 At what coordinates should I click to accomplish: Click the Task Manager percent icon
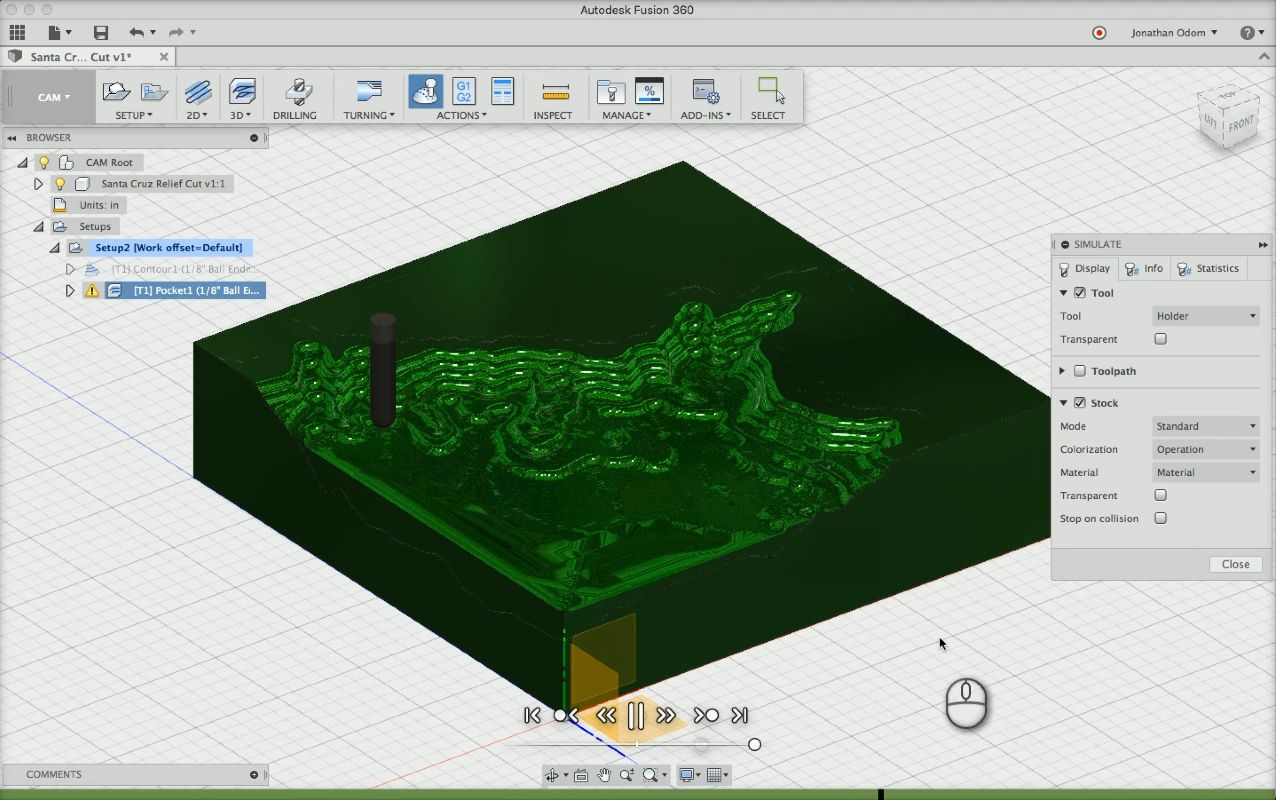[649, 92]
